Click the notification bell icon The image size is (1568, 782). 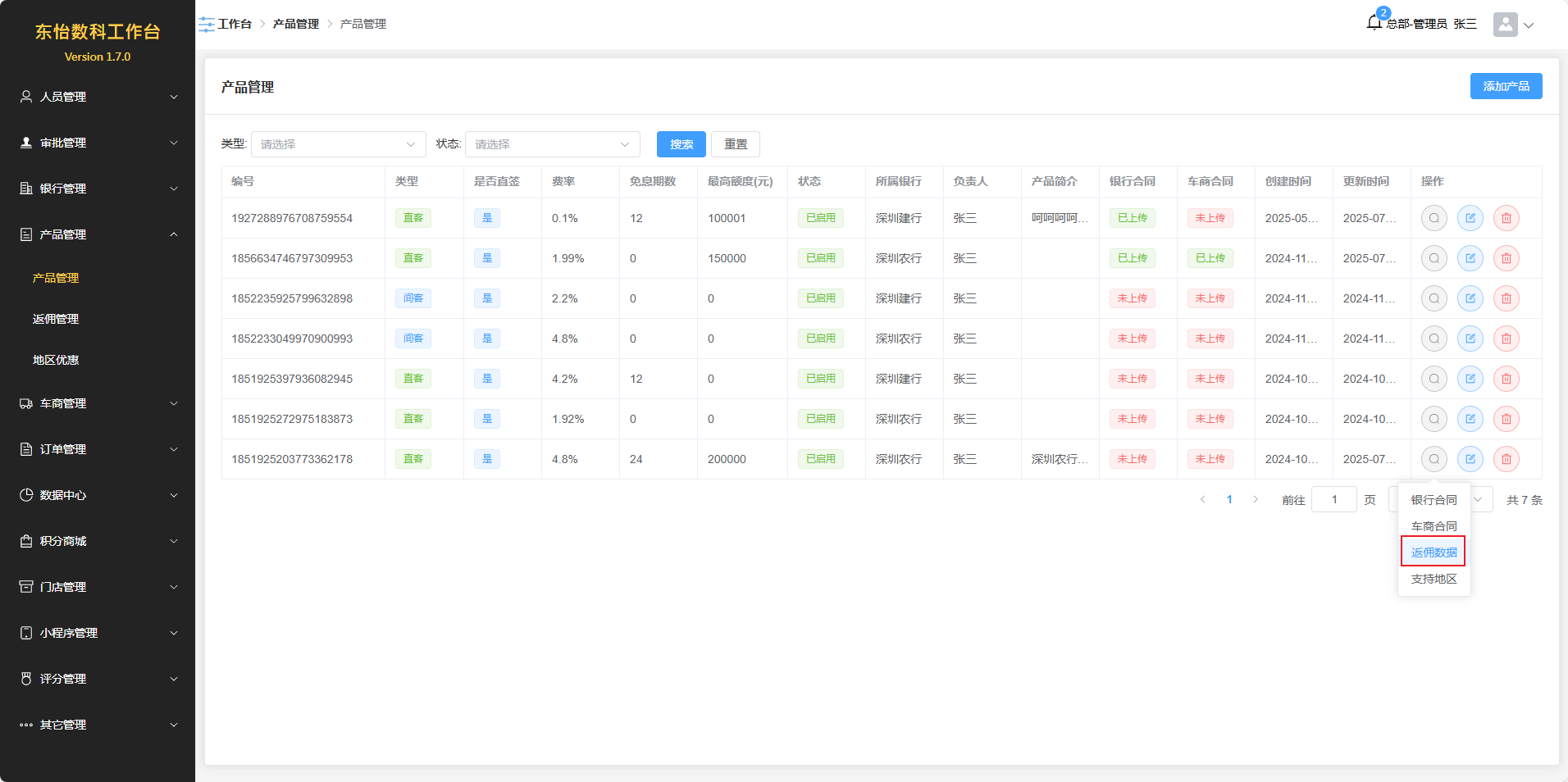click(x=1374, y=23)
